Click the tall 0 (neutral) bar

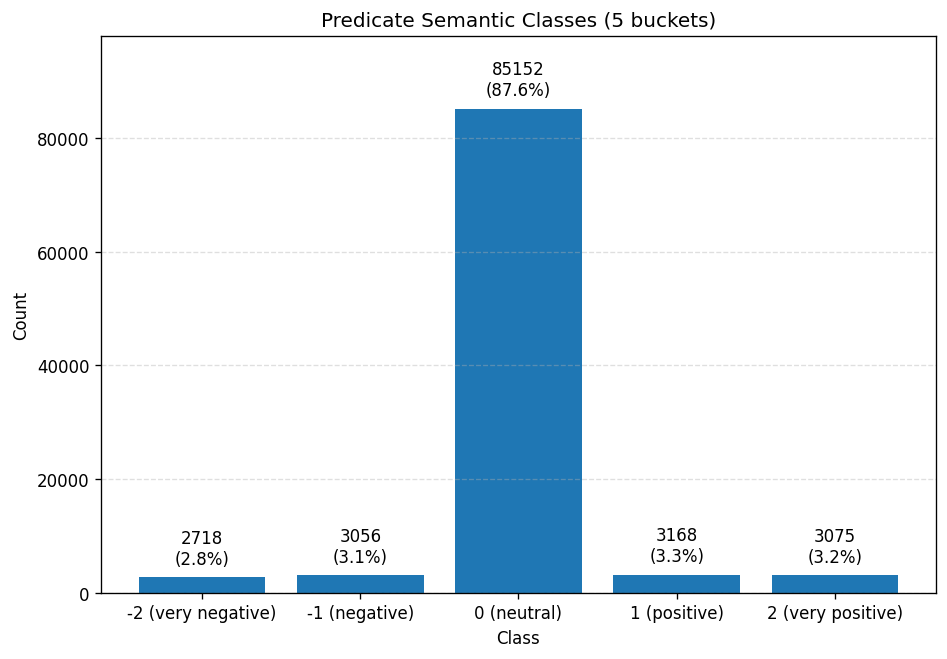pos(518,350)
